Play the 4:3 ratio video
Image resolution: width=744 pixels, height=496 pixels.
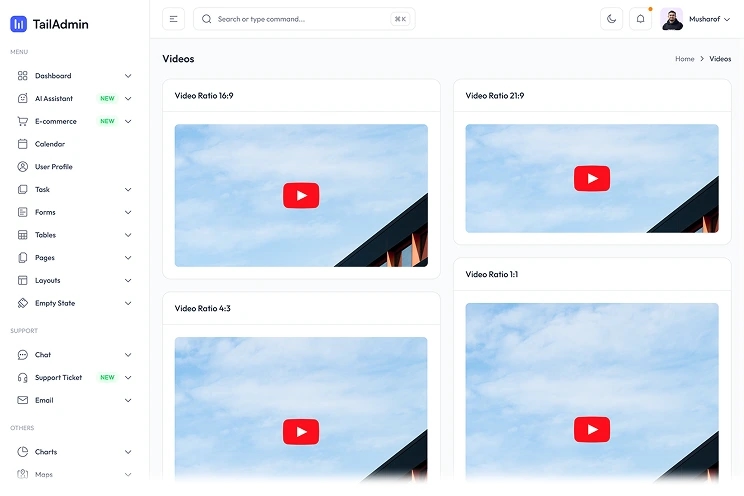click(301, 432)
